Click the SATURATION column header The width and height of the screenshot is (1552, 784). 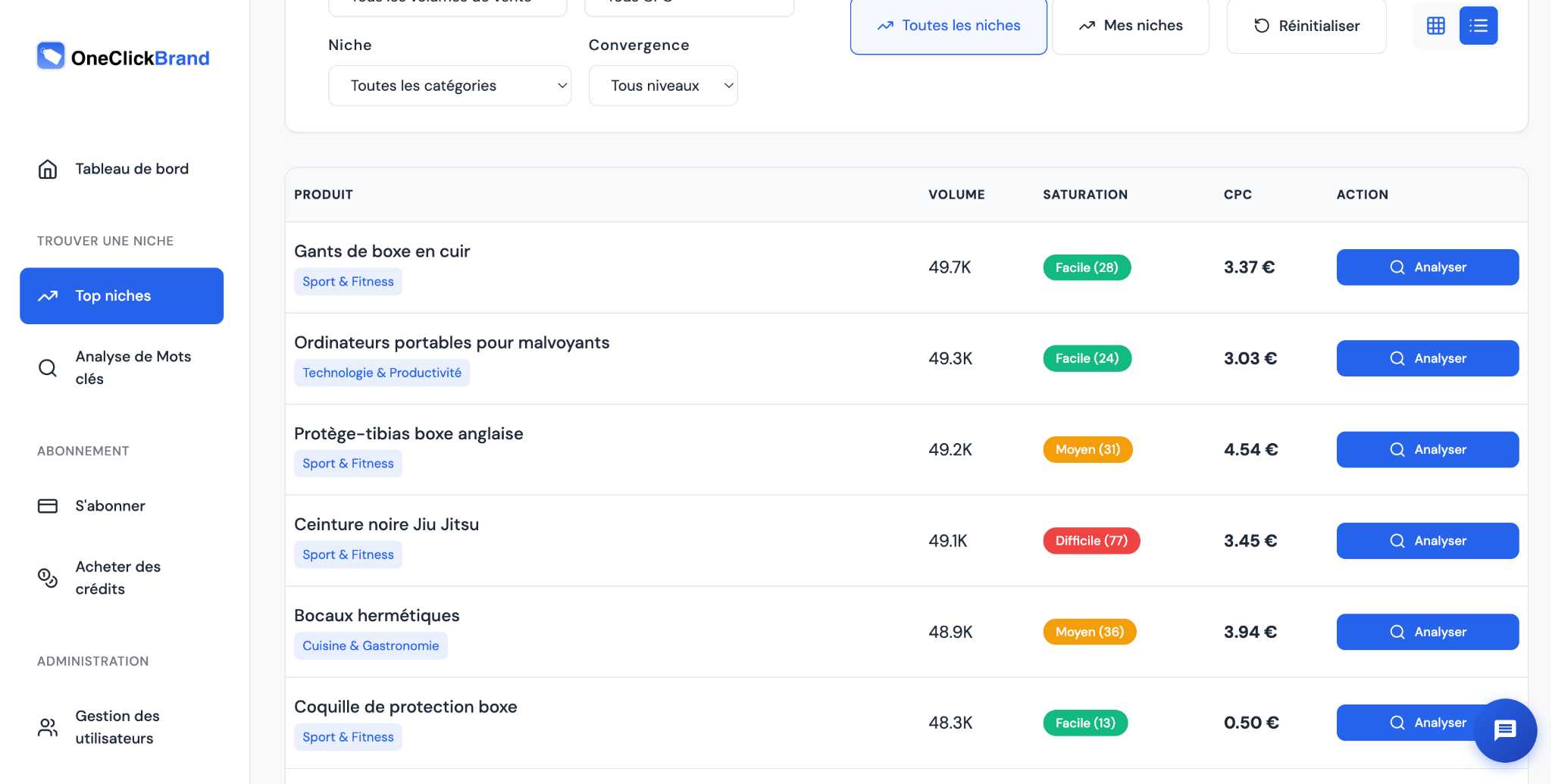pos(1085,195)
